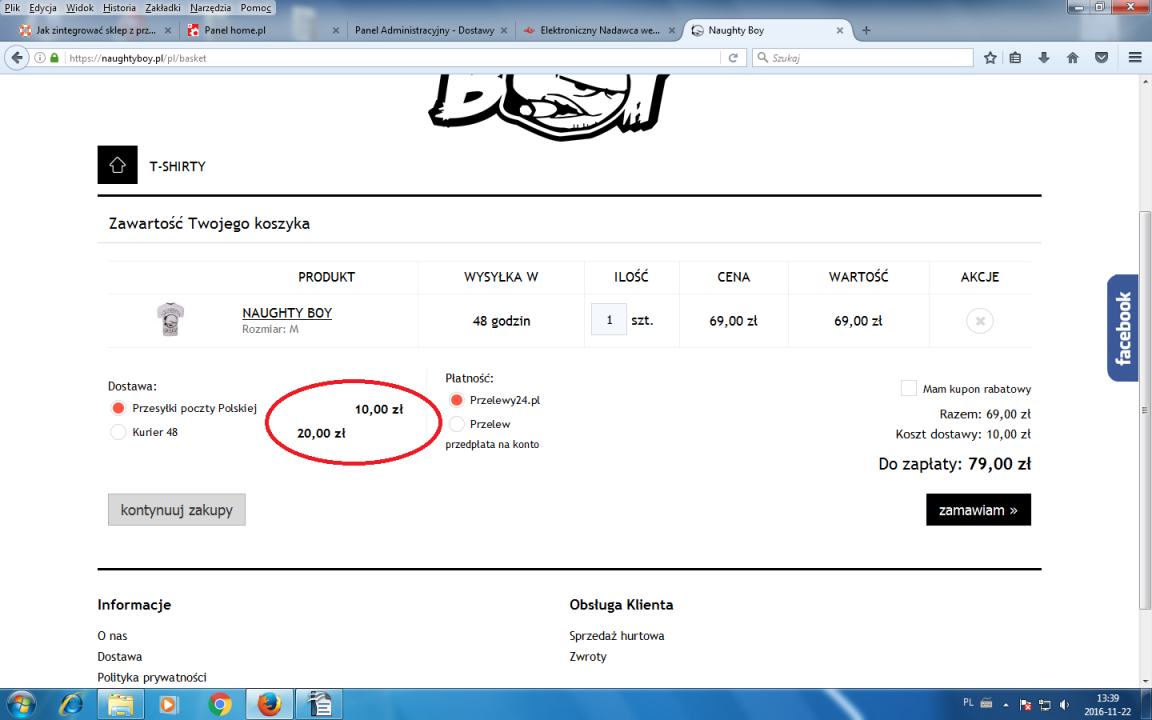Switch to Firefox on the taskbar
Viewport: 1152px width, 720px height.
(269, 705)
